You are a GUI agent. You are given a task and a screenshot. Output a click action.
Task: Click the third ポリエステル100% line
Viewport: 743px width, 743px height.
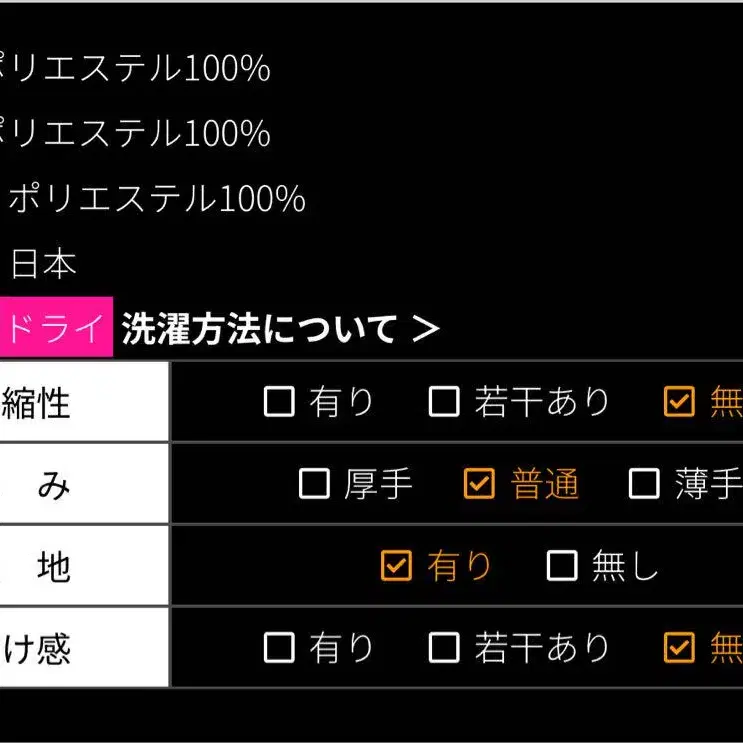(157, 198)
